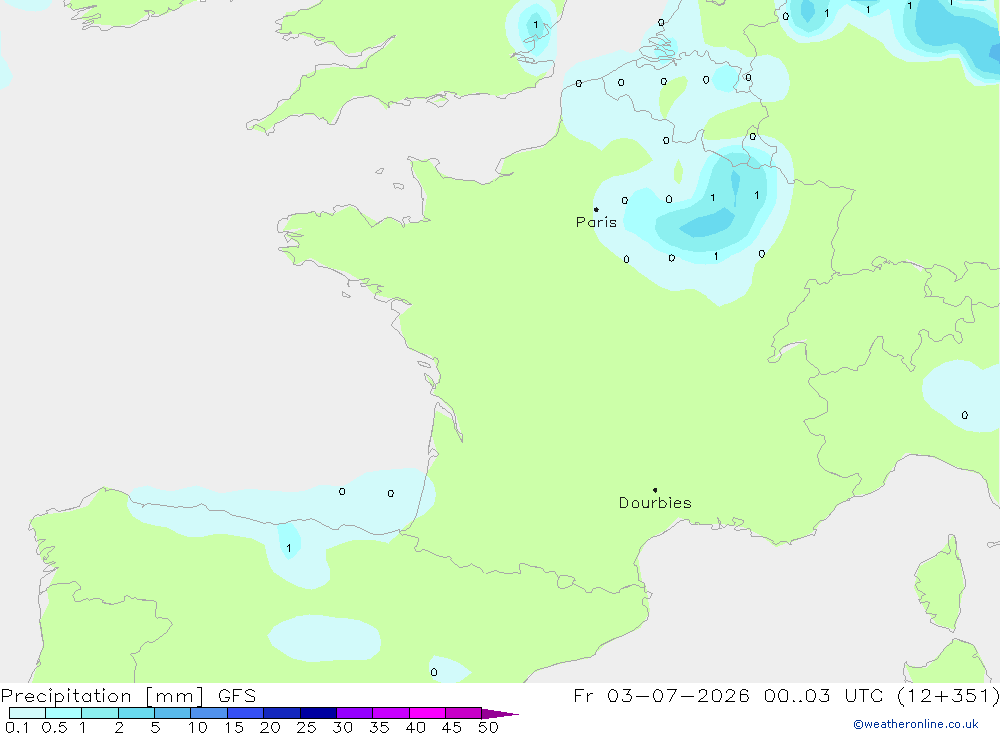This screenshot has height=733, width=1000.
Task: Click the above-50 arrow tip of legend
Action: [x=500, y=713]
